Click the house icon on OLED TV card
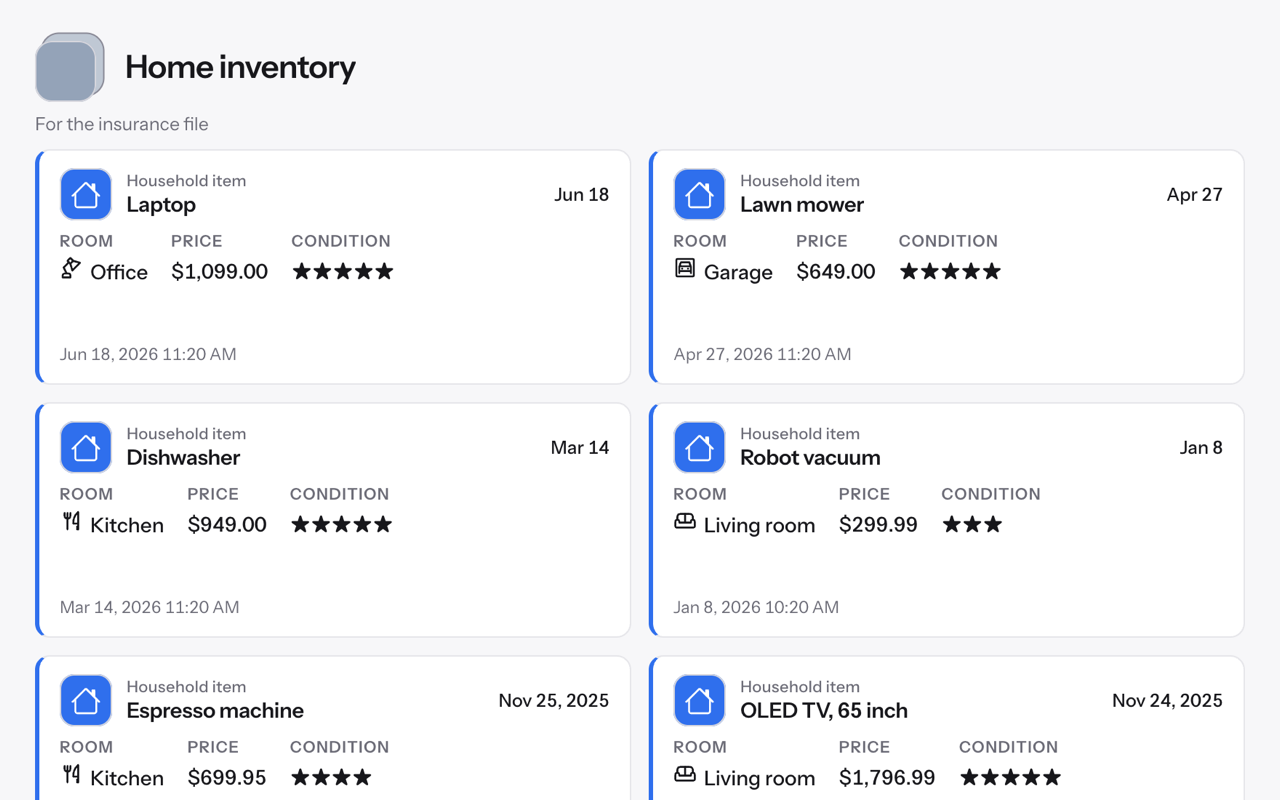Screen dimensions: 1280x800 [699, 700]
